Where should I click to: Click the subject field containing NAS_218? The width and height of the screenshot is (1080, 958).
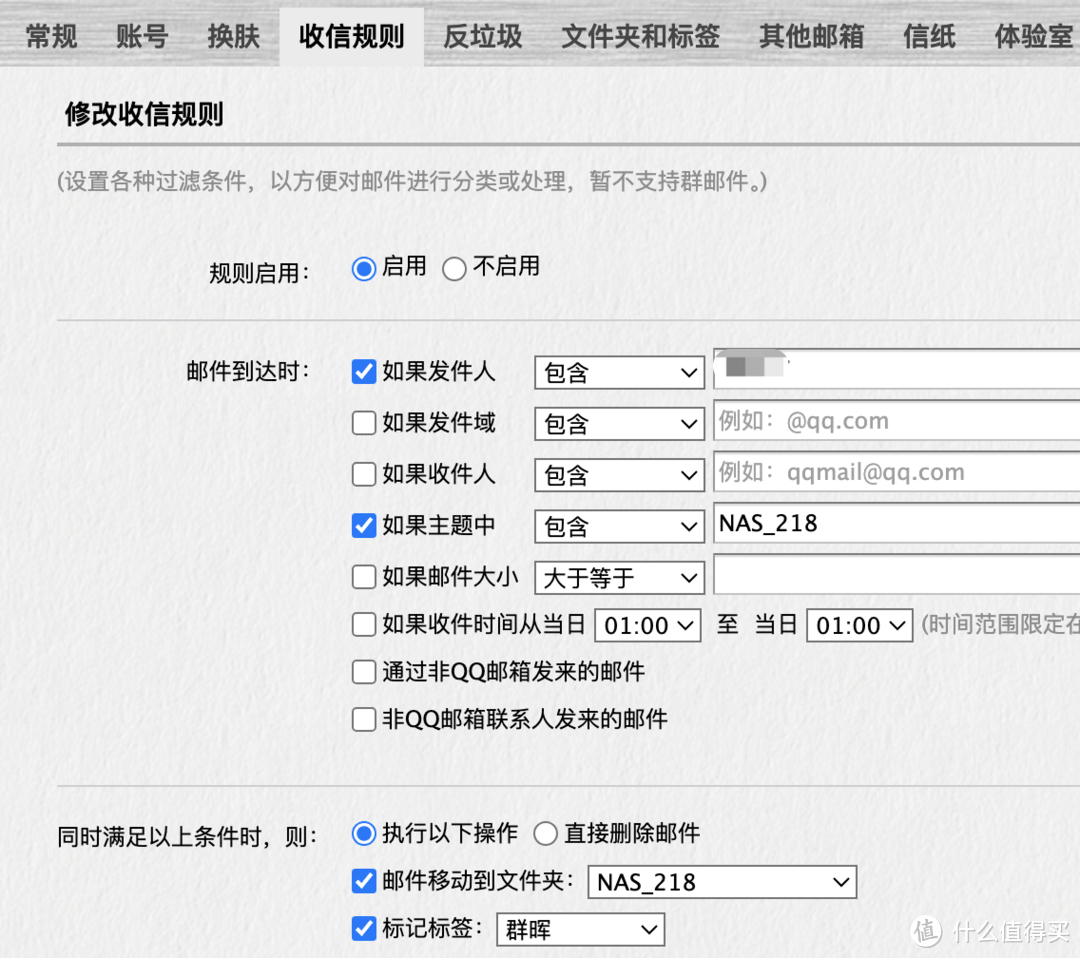point(895,524)
